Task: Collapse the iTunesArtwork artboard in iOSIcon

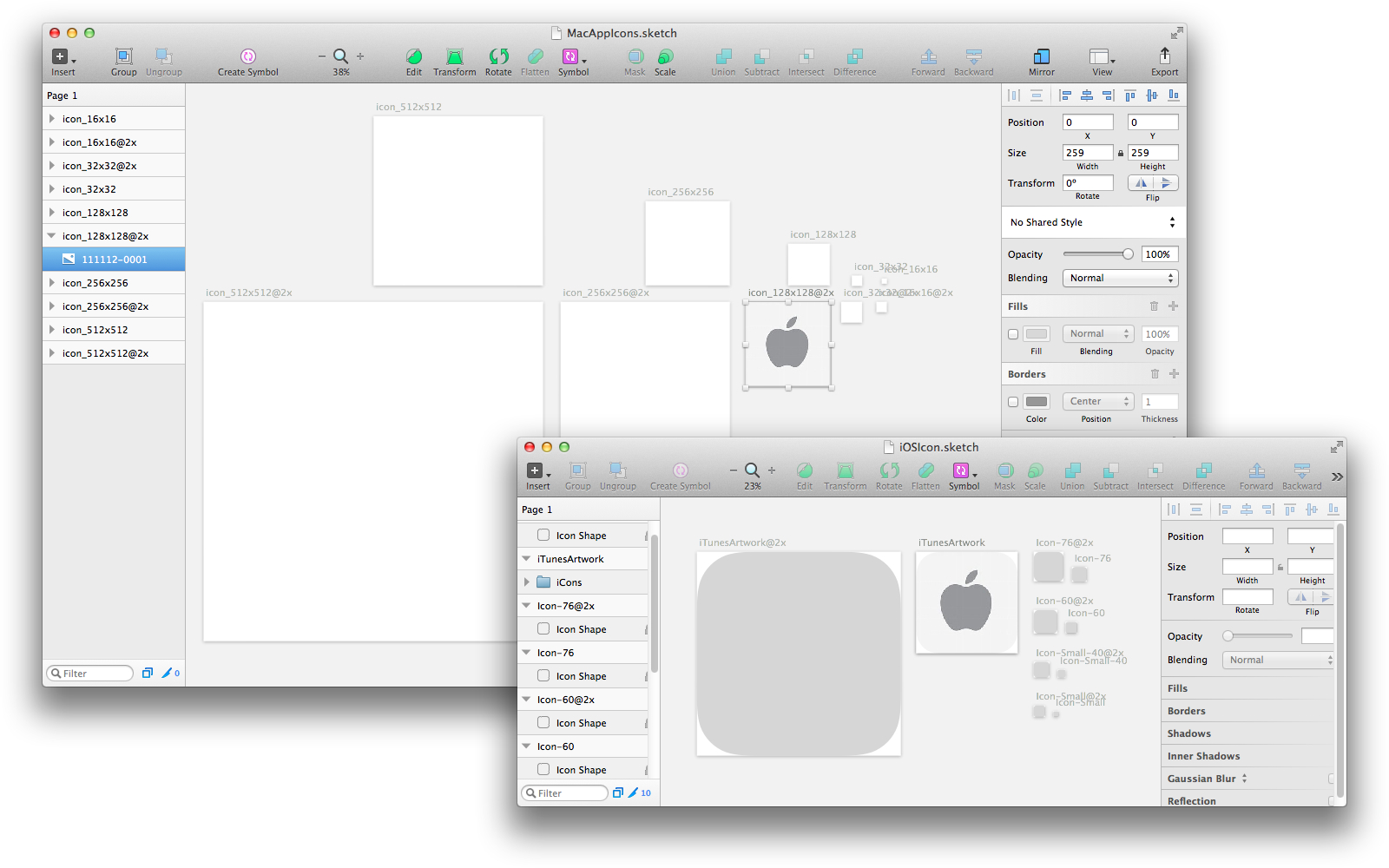Action: point(526,558)
